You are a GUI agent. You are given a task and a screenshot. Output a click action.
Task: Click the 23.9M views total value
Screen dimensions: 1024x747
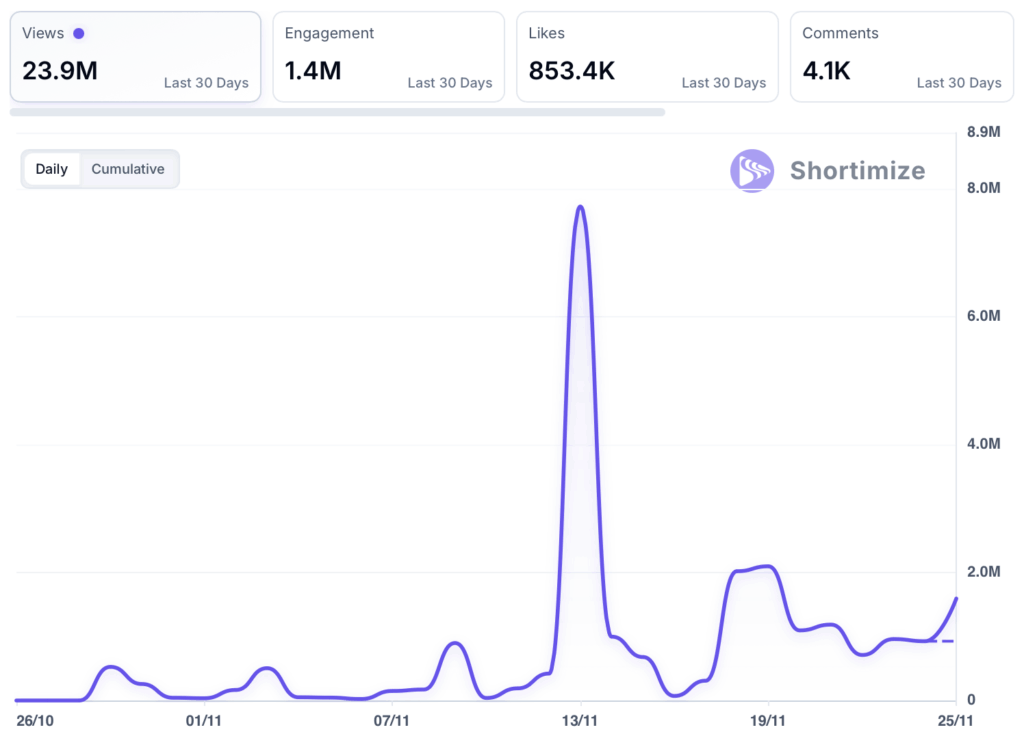coord(60,71)
